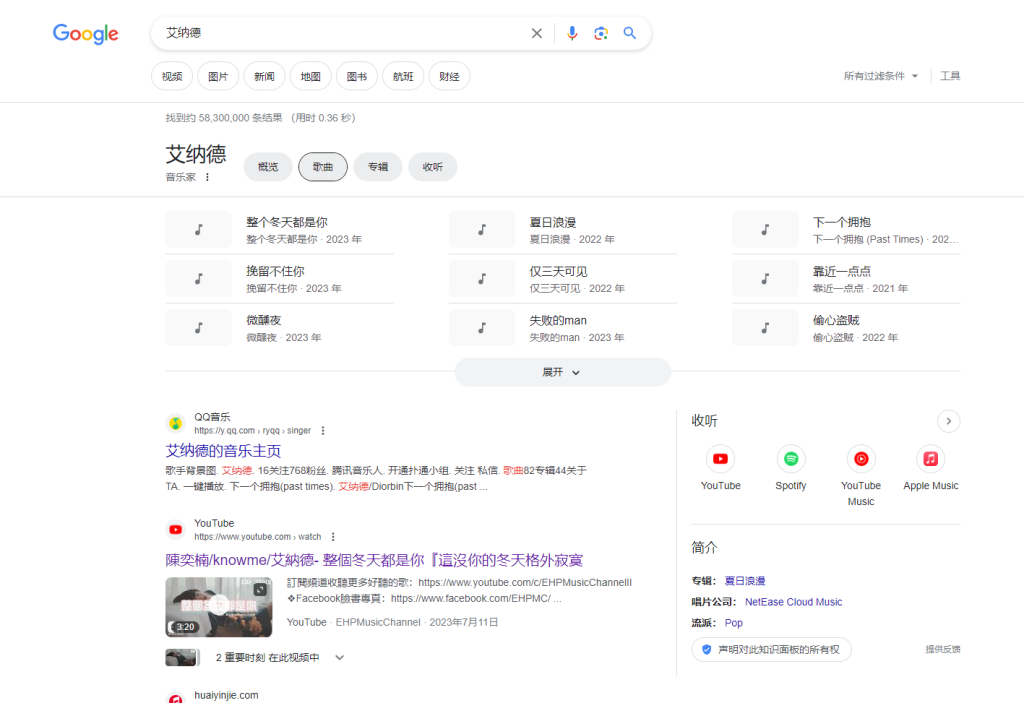
Task: Listen on YouTube in 收听 panel
Action: coord(720,468)
